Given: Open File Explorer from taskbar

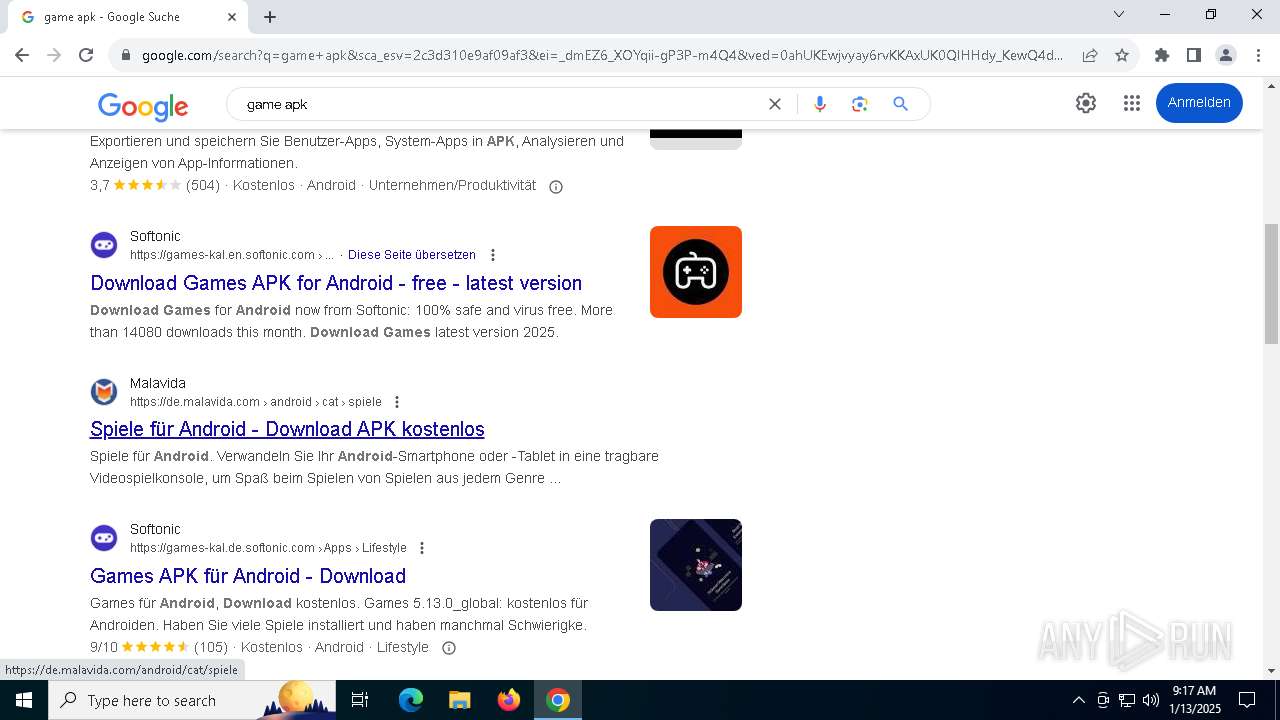Looking at the screenshot, I should [x=459, y=700].
